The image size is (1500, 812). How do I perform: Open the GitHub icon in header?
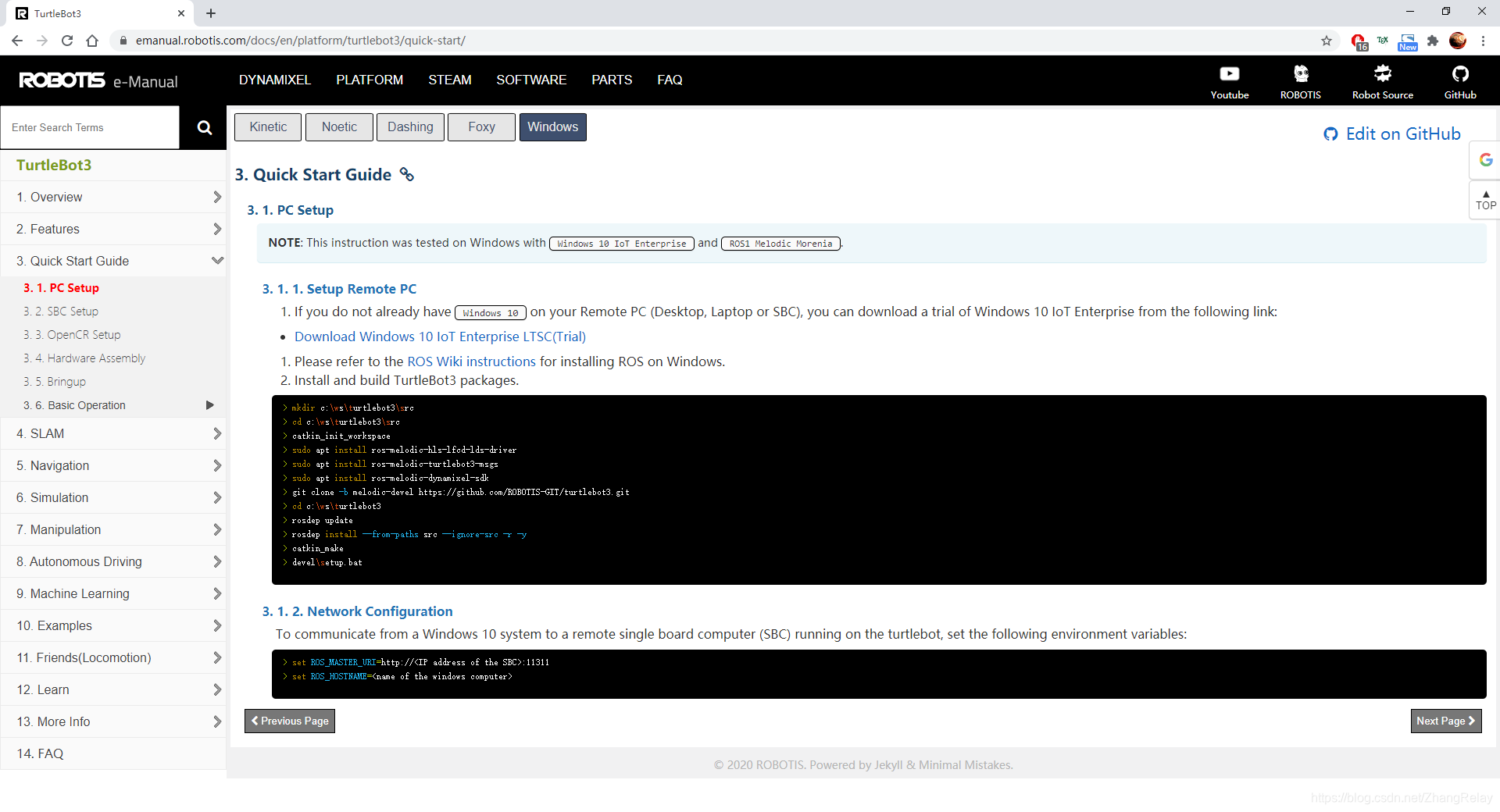click(1459, 81)
